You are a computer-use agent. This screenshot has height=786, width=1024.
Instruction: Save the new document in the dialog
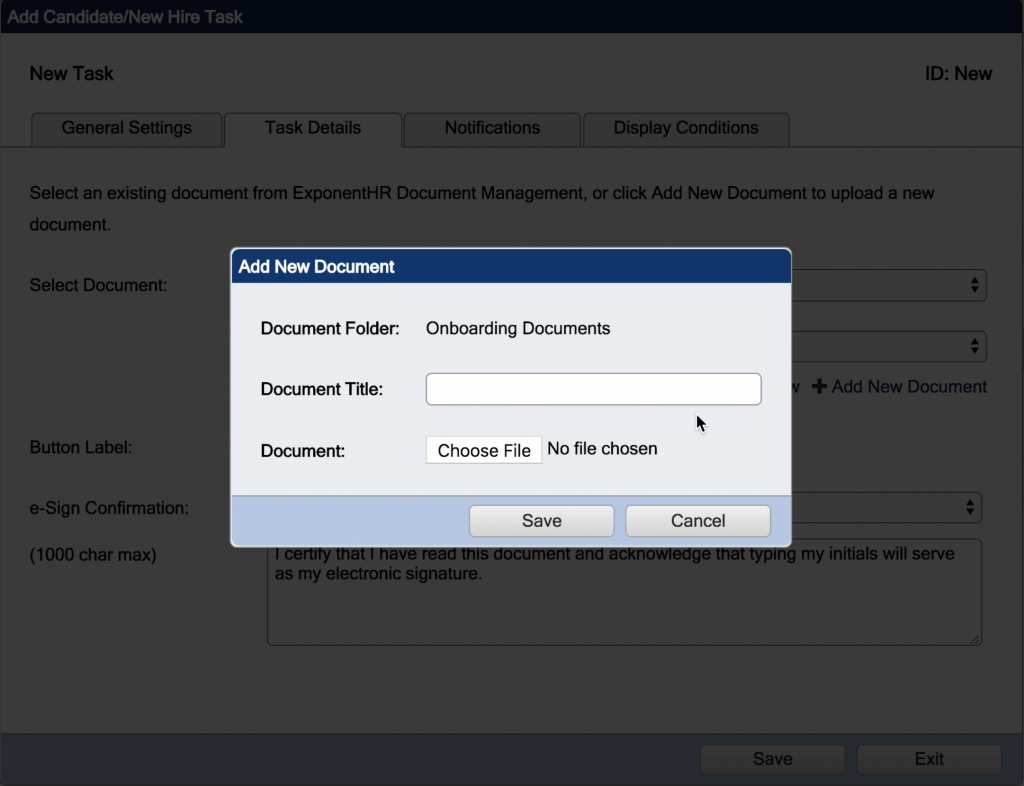point(541,520)
